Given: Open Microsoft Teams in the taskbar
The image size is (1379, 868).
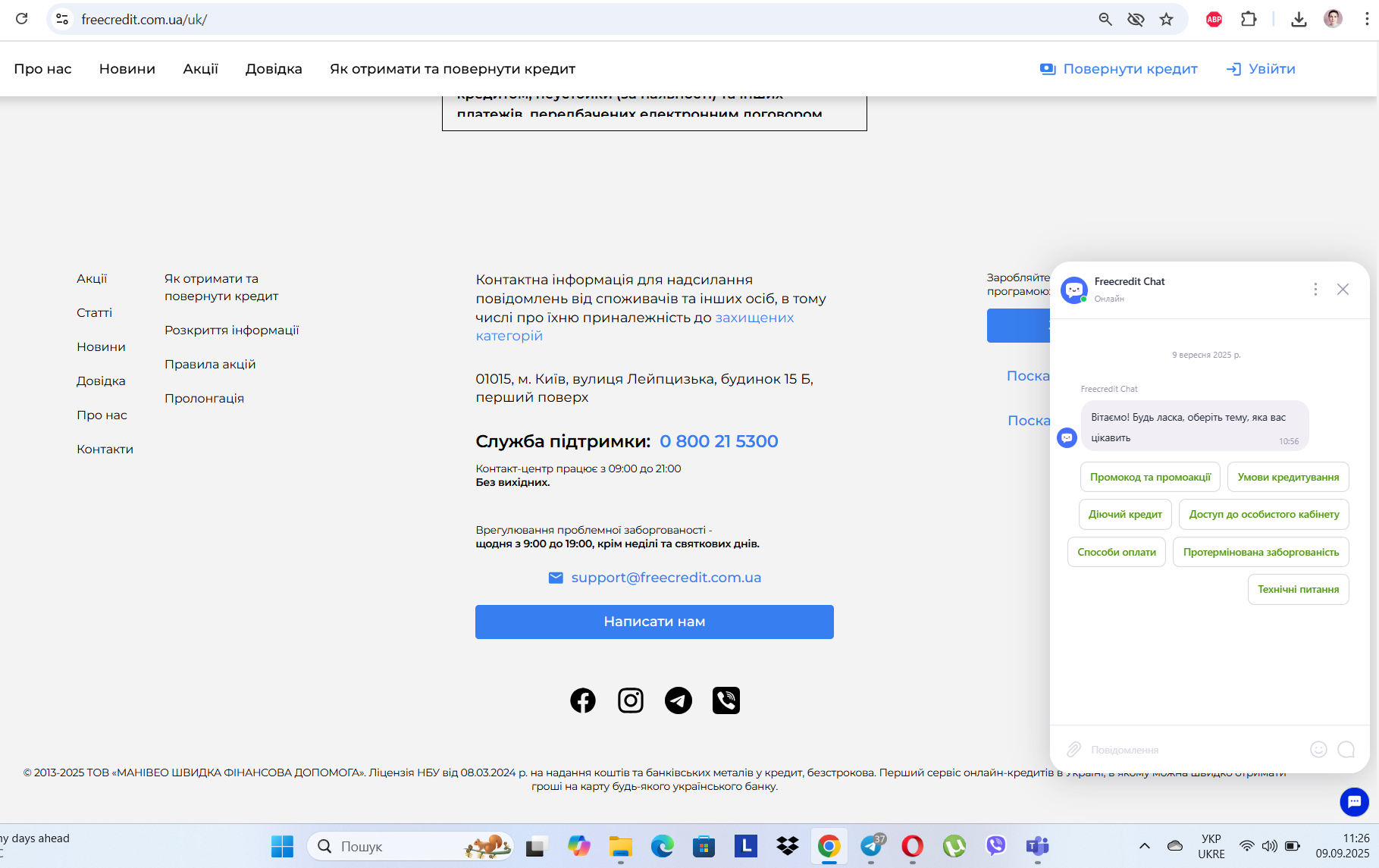Looking at the screenshot, I should (x=1037, y=846).
